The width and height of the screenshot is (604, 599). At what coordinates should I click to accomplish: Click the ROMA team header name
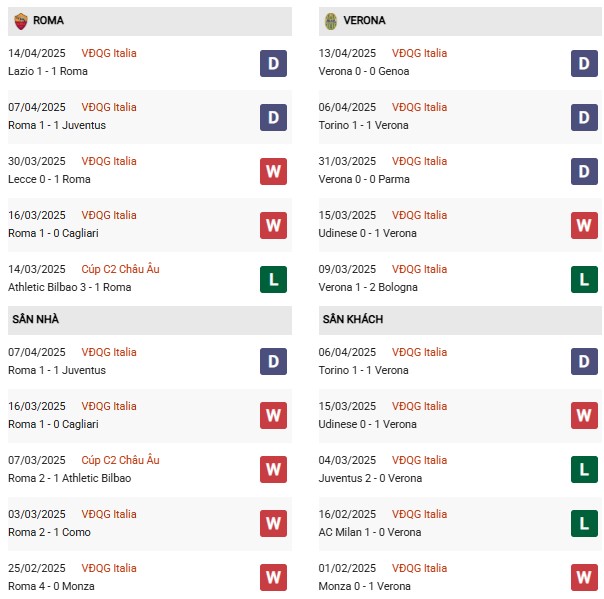[x=48, y=20]
